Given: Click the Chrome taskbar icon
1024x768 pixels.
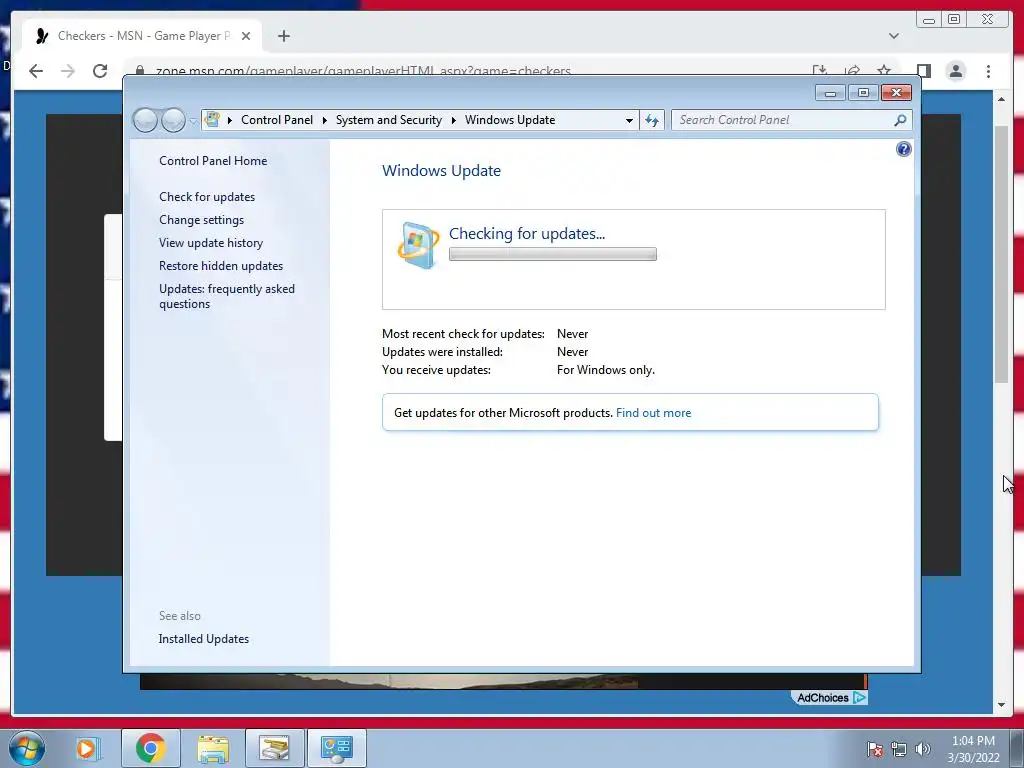Looking at the screenshot, I should (150, 748).
